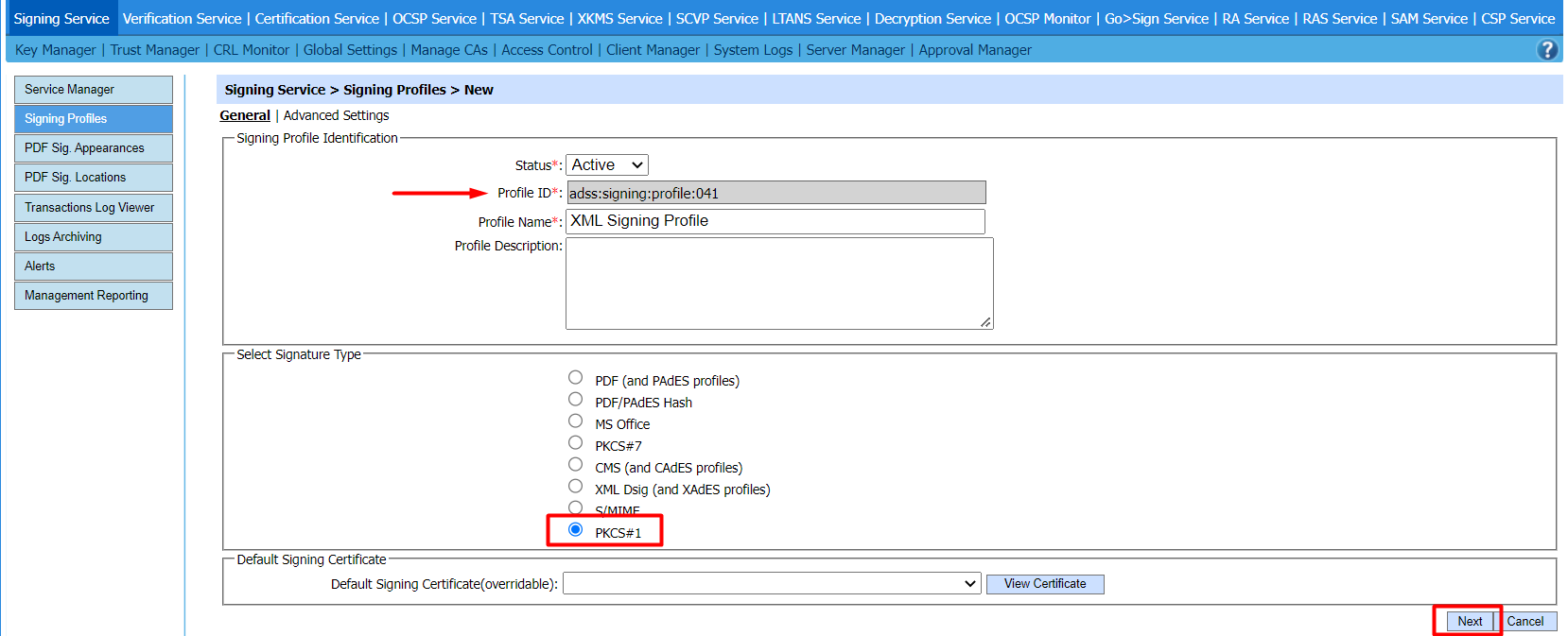Click the Next button
Image resolution: width=1568 pixels, height=636 pixels.
[x=1469, y=621]
